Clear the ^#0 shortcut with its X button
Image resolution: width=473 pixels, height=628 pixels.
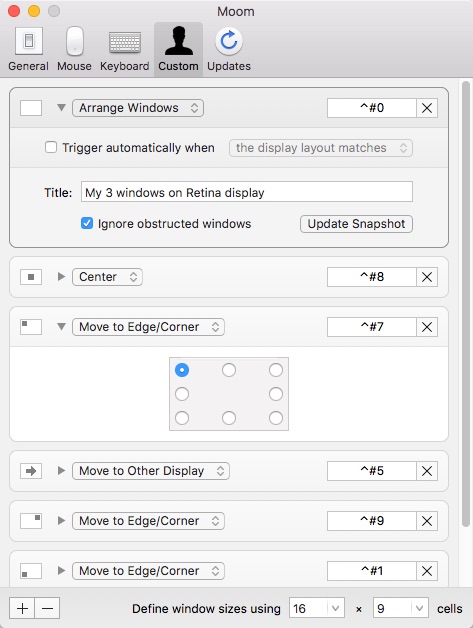pos(427,108)
